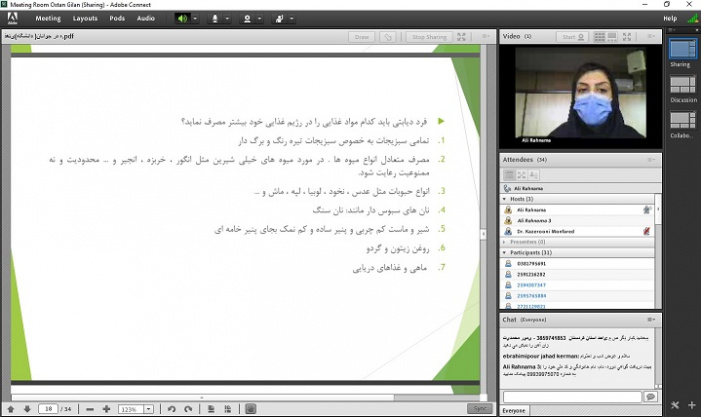Click the chat message input field
This screenshot has width=701, height=417.
pos(570,397)
